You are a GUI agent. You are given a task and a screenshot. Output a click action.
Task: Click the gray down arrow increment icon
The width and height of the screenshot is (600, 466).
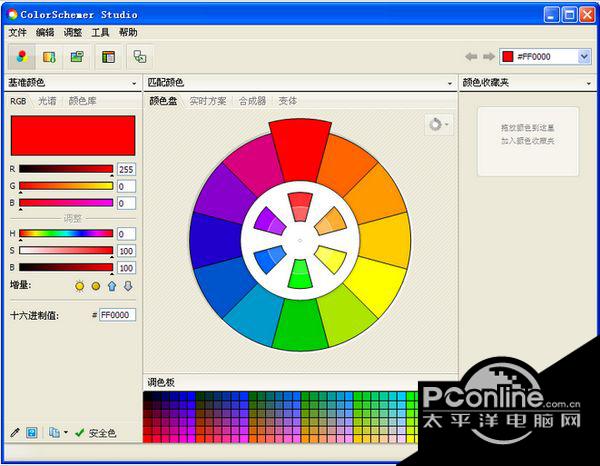click(x=128, y=286)
